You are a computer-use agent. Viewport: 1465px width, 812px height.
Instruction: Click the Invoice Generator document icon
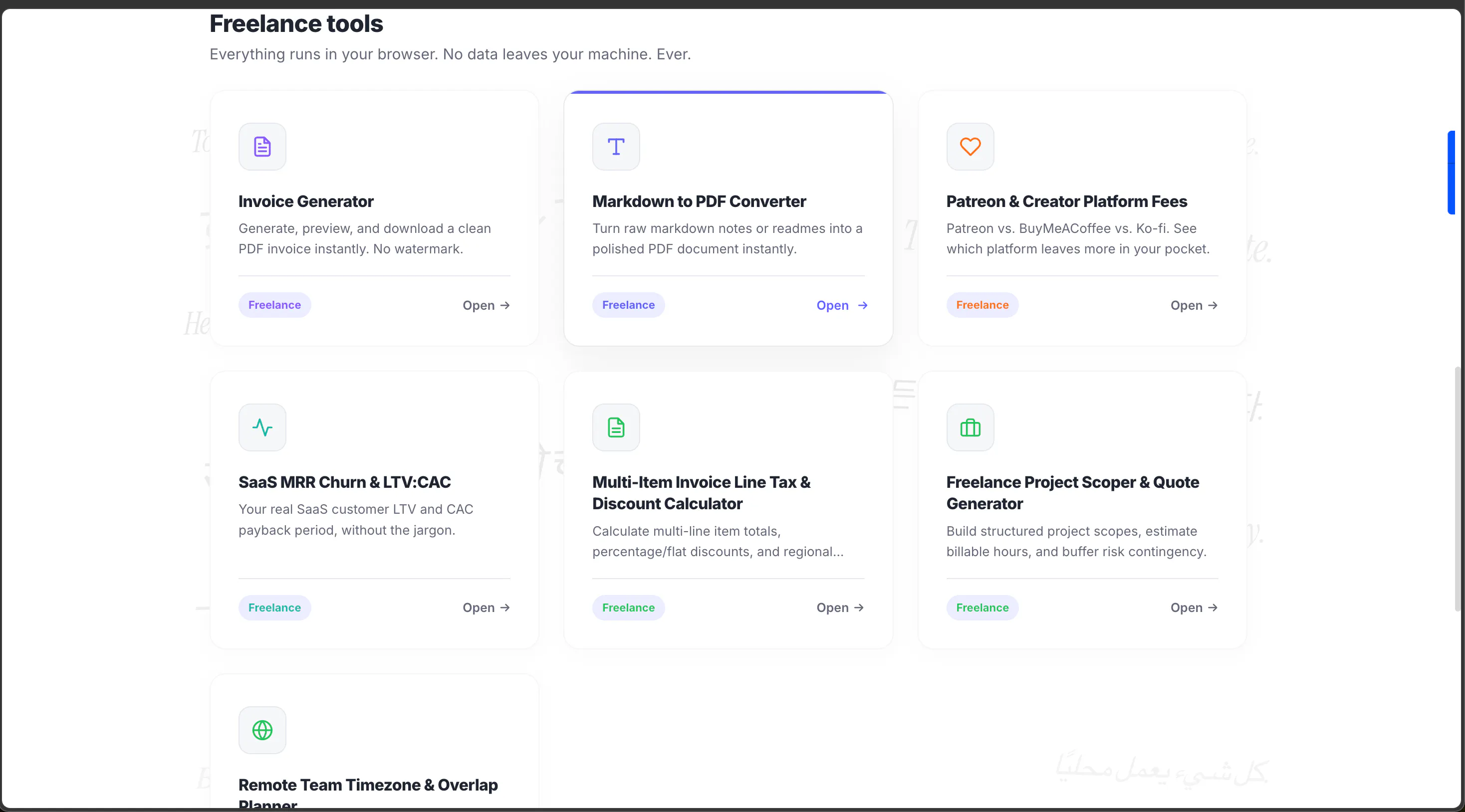(x=262, y=147)
